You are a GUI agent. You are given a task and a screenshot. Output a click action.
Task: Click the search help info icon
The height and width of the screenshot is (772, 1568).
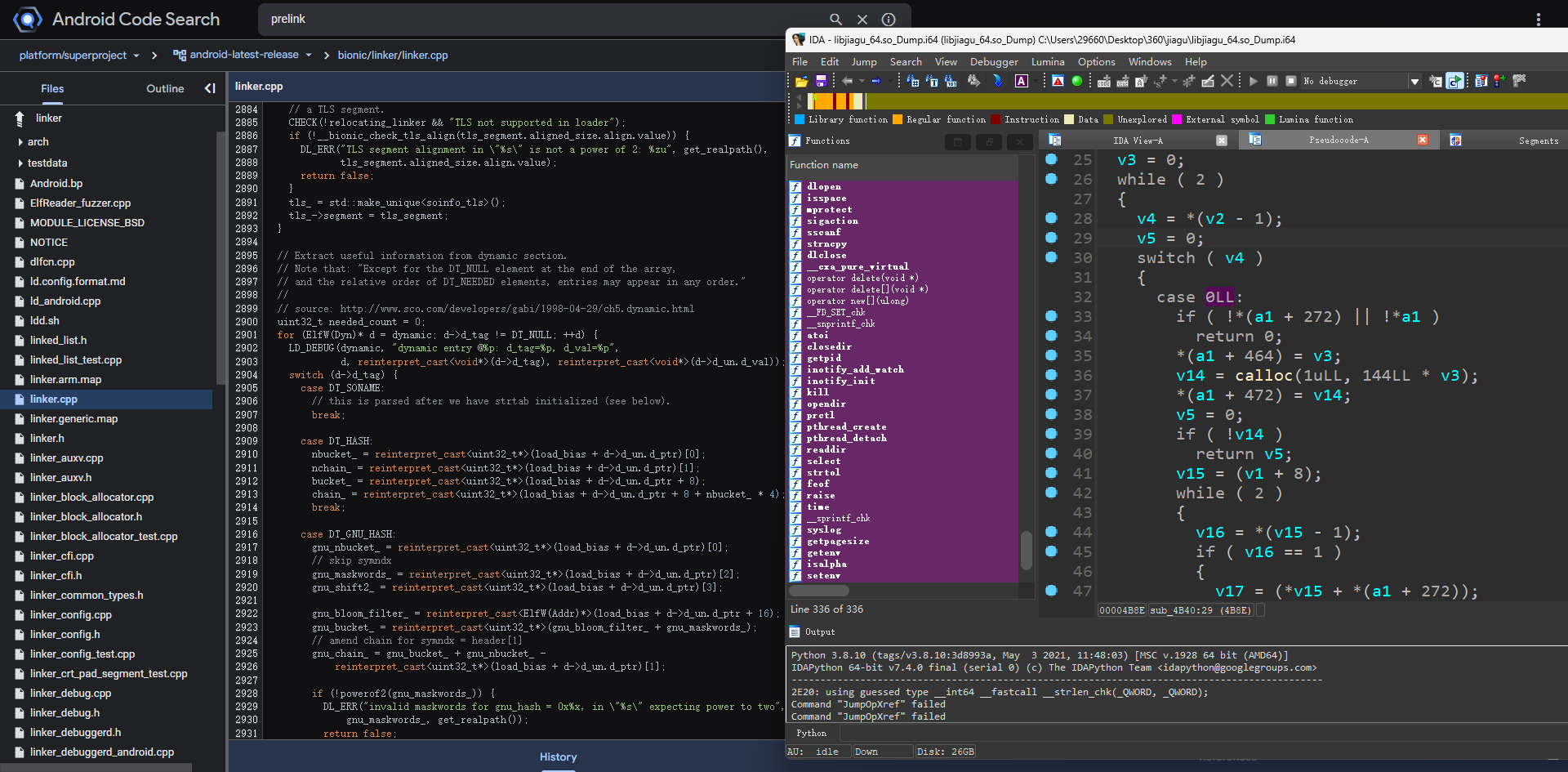coord(889,19)
